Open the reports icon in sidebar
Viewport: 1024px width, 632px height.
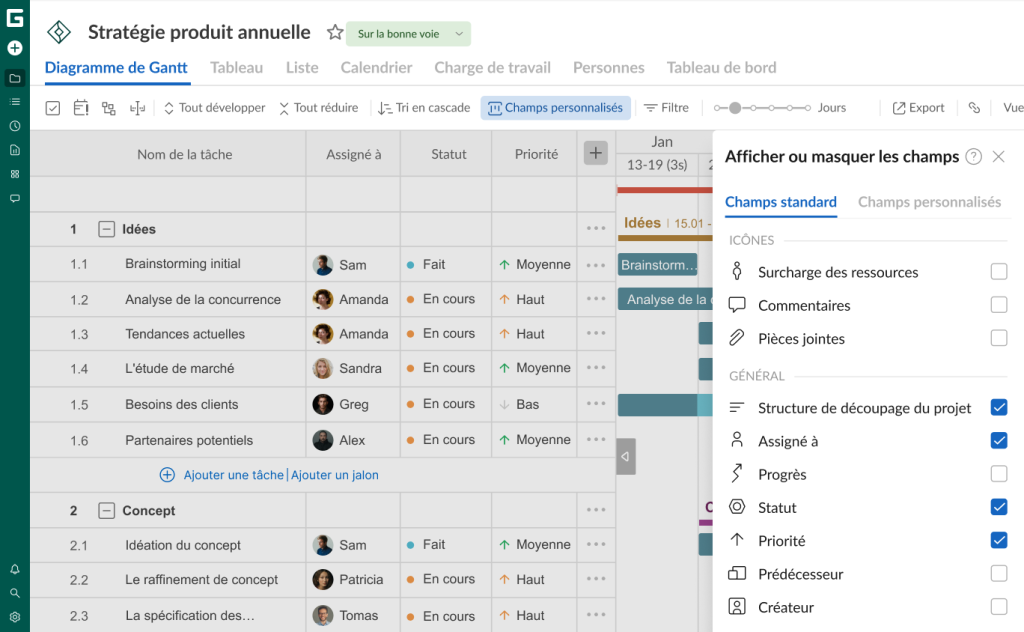[x=14, y=150]
